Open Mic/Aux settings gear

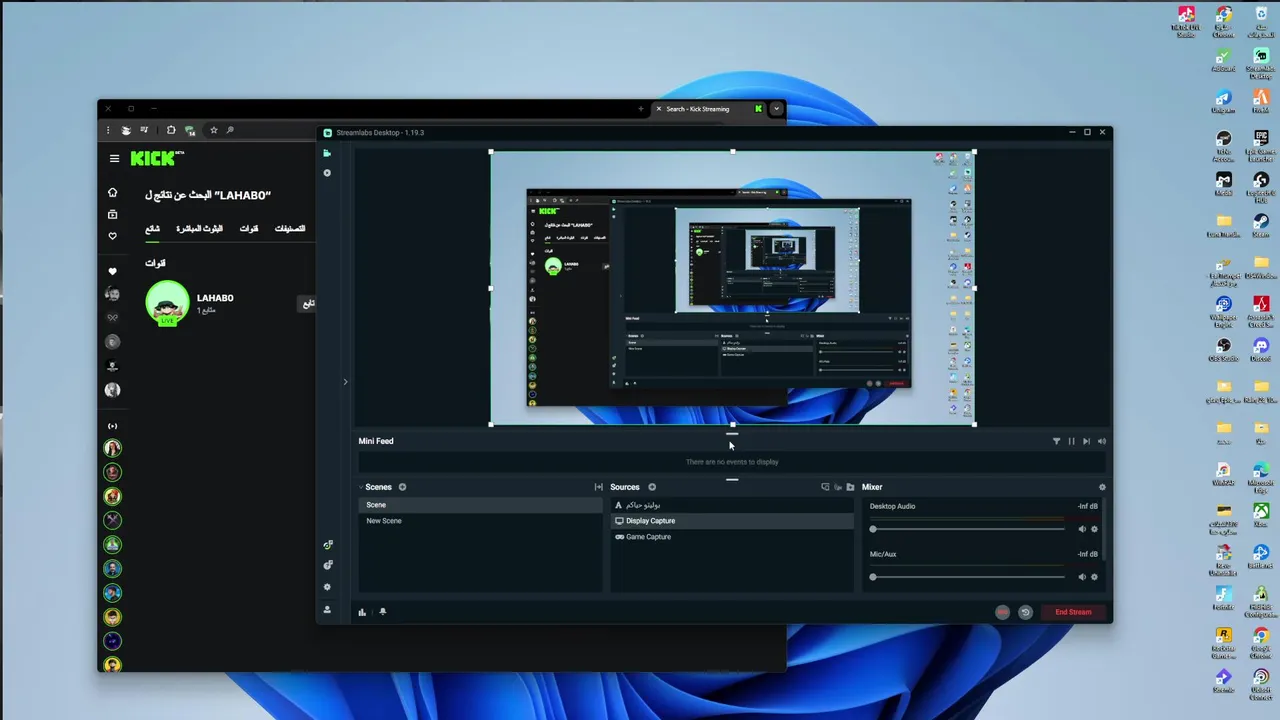[1094, 577]
